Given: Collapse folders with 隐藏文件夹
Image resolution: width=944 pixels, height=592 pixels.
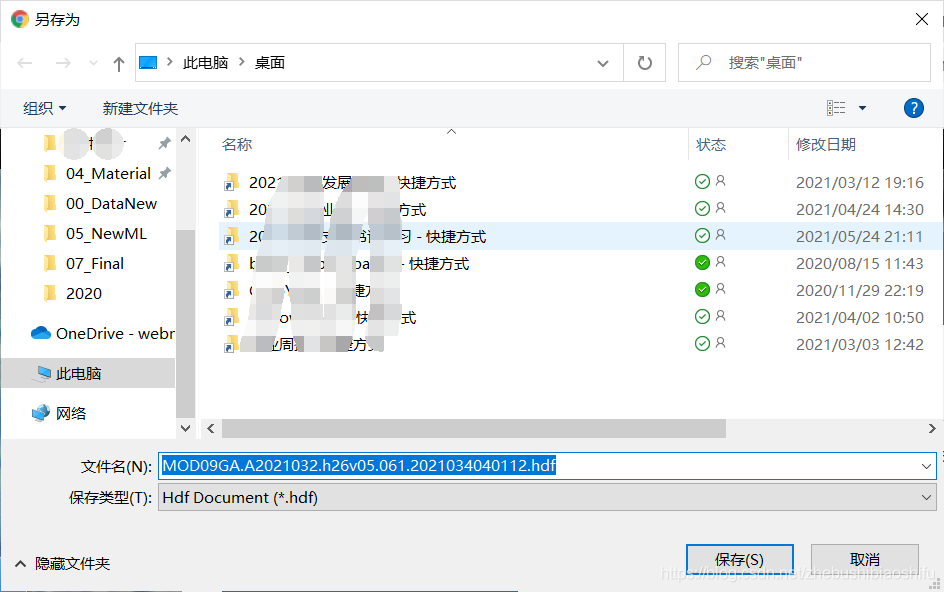Looking at the screenshot, I should [x=62, y=564].
